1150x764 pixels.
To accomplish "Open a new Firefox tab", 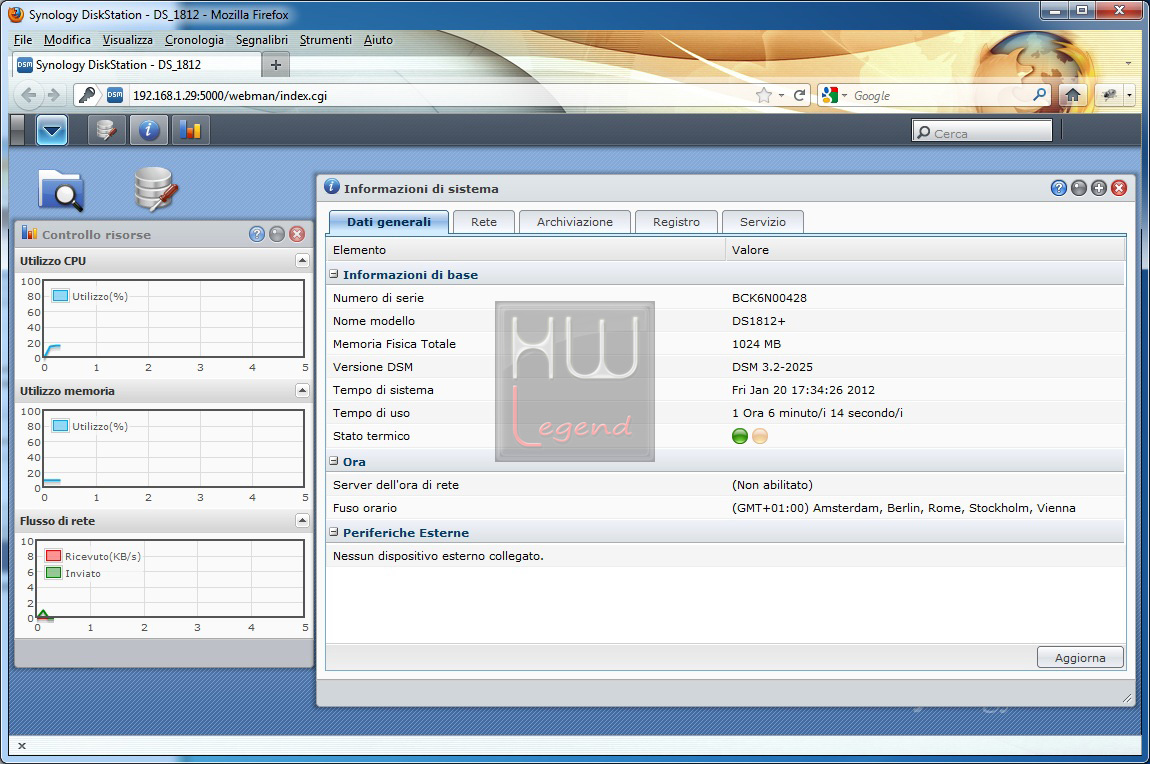I will point(276,65).
